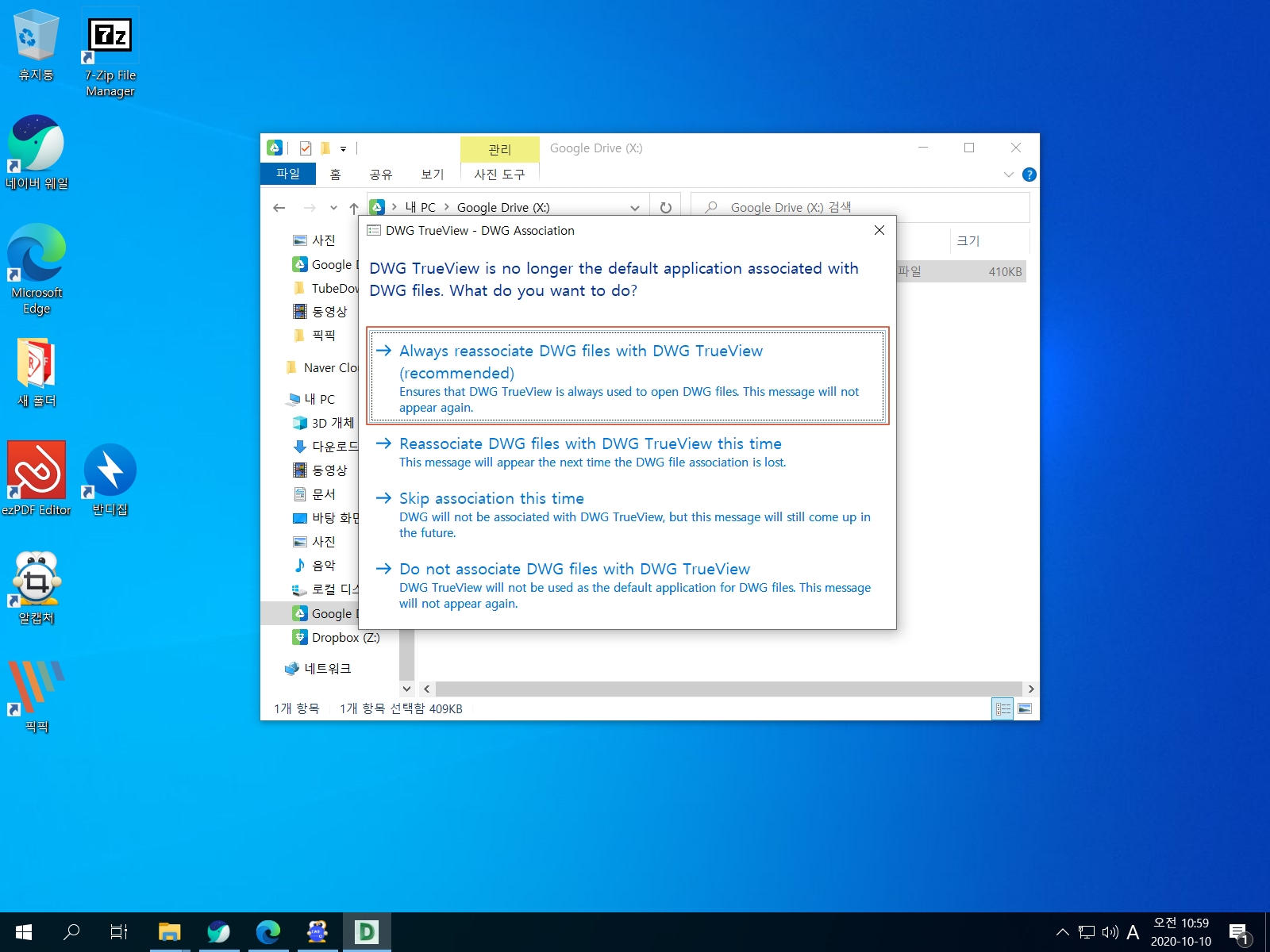The width and height of the screenshot is (1270, 952).
Task: Open Recycle Bin (휴지통) desktop icon
Action: 36,45
